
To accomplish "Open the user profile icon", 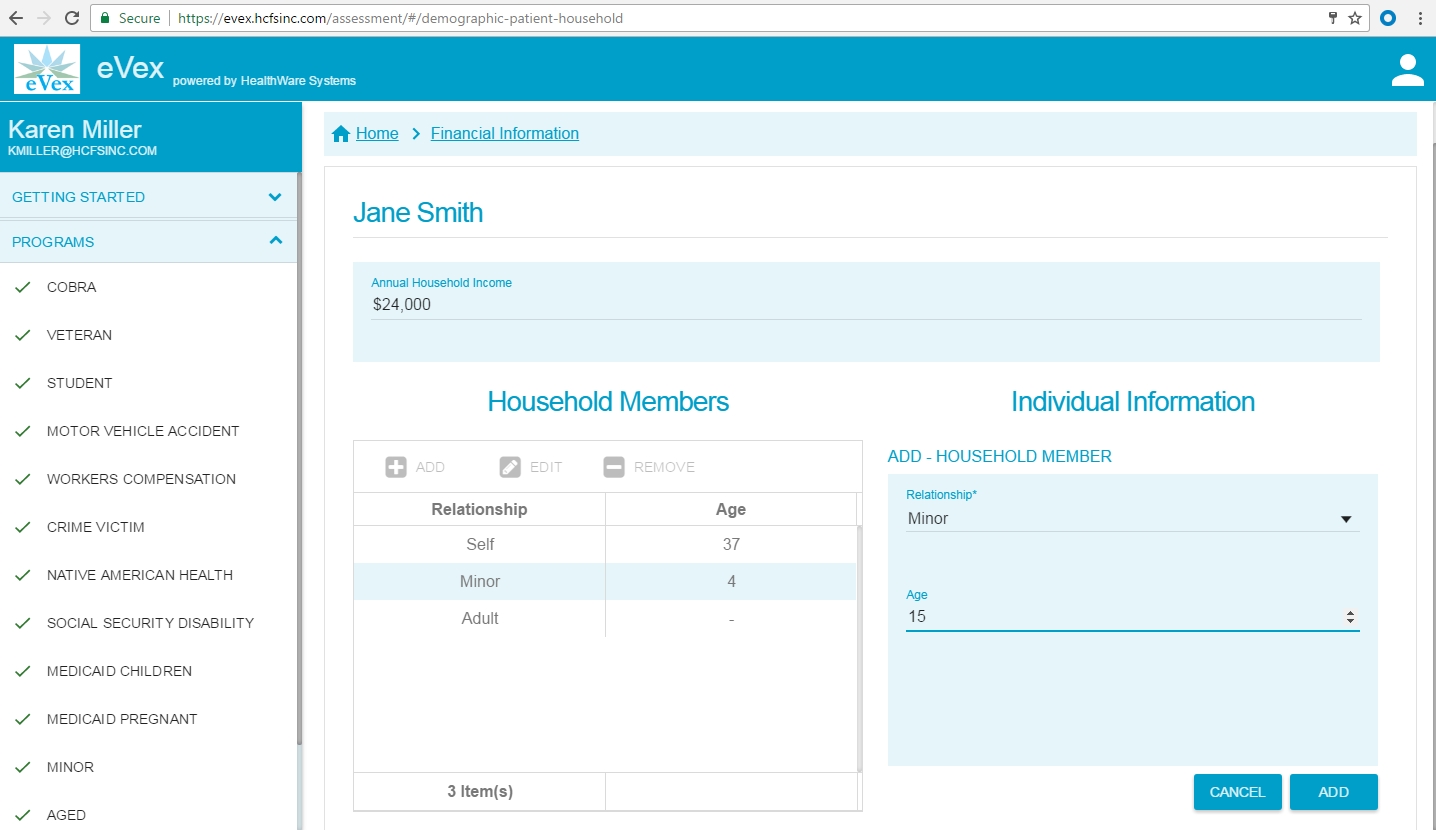I will (1407, 70).
